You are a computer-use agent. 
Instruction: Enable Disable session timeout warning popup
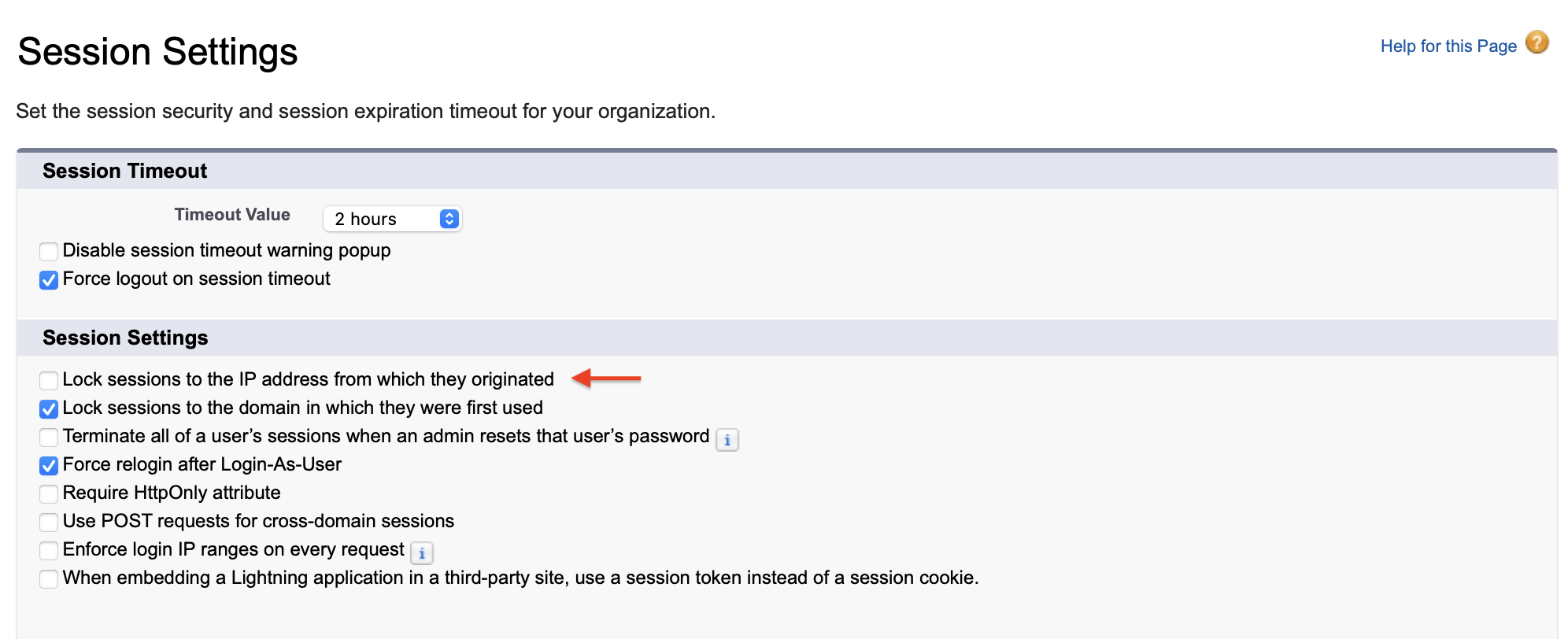tap(48, 251)
